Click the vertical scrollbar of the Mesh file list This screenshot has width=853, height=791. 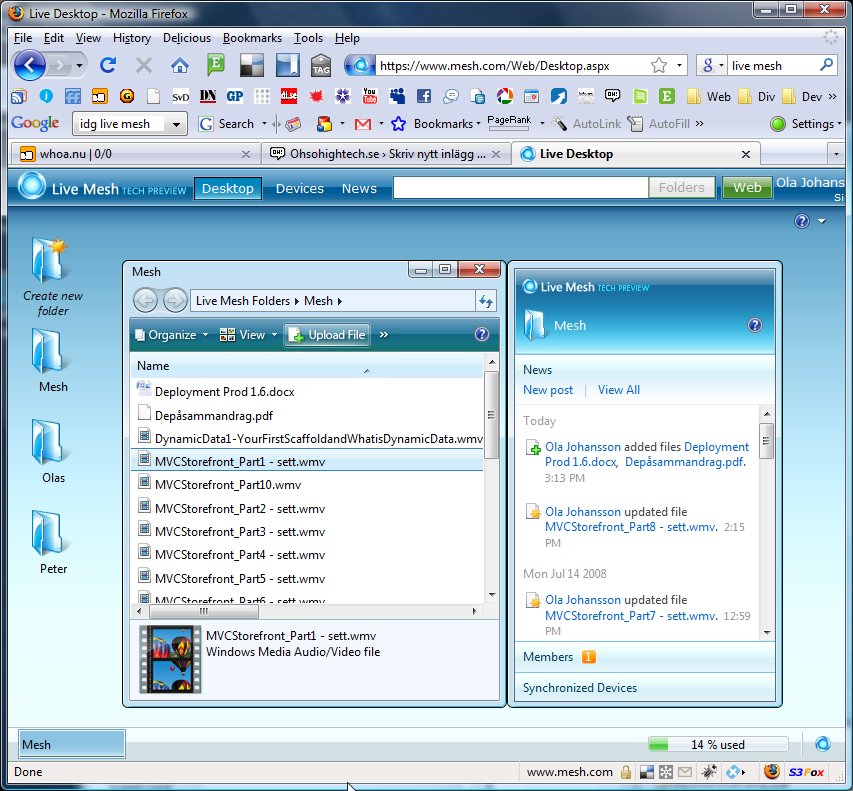click(492, 415)
